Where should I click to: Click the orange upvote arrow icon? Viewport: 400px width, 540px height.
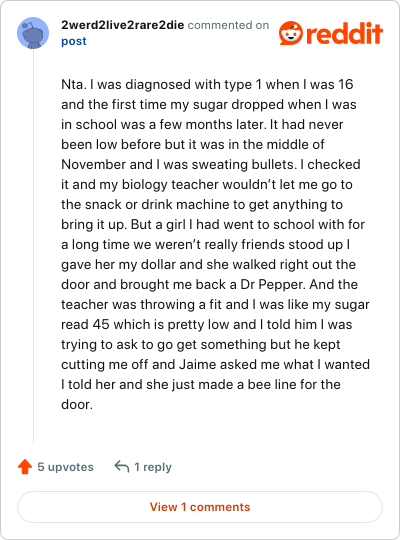[x=25, y=467]
